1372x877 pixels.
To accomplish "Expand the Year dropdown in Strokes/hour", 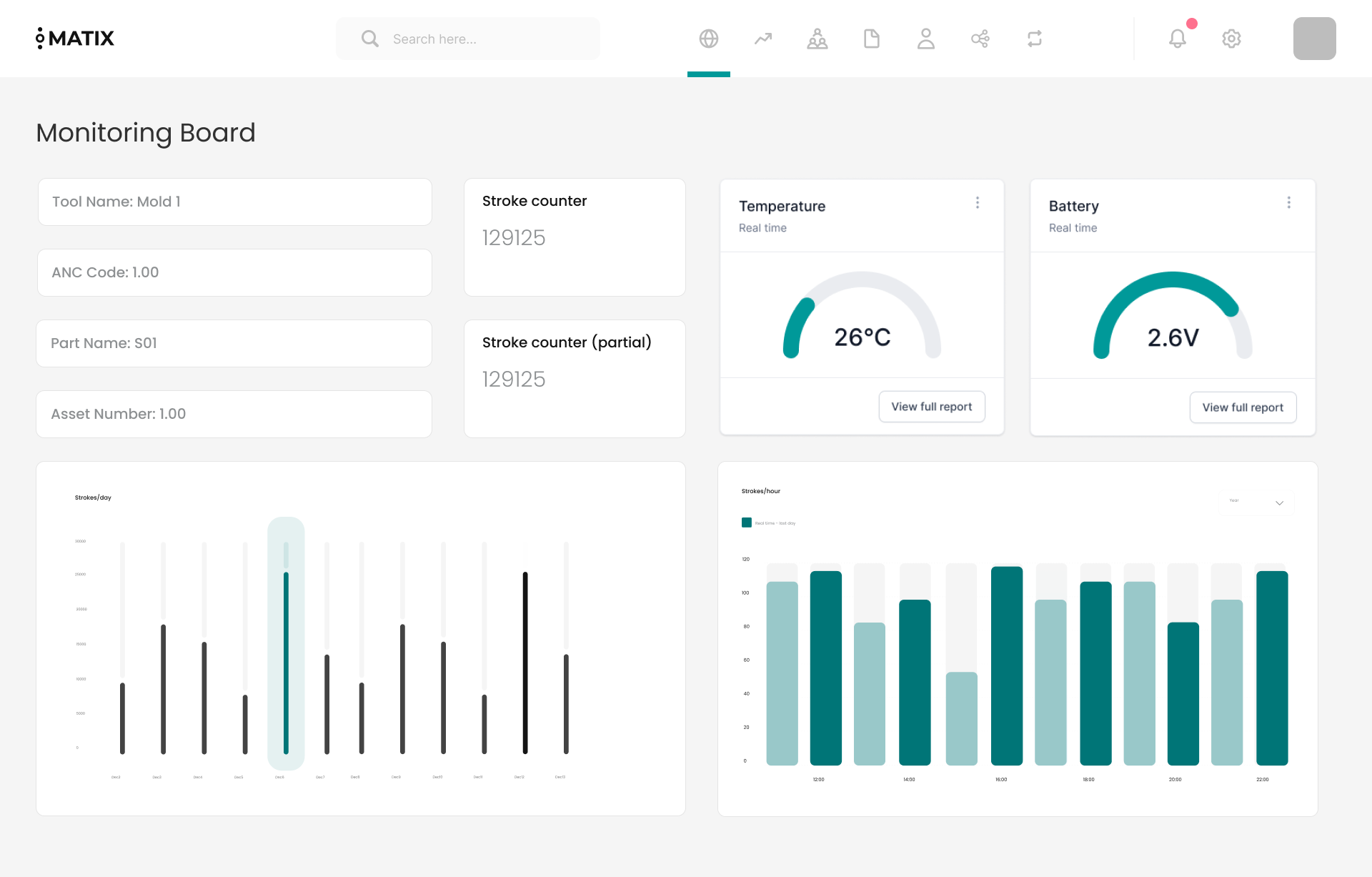I will pyautogui.click(x=1256, y=502).
